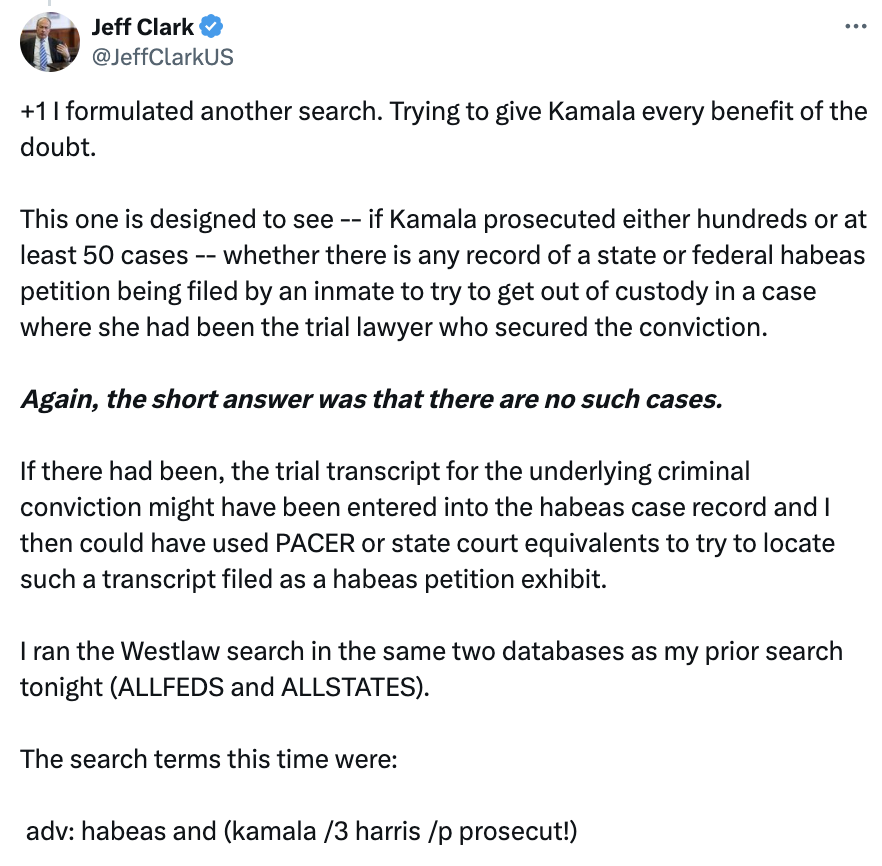This screenshot has height=866, width=882.
Task: Click the 'adv: habeas and' search query line
Action: pos(302,831)
